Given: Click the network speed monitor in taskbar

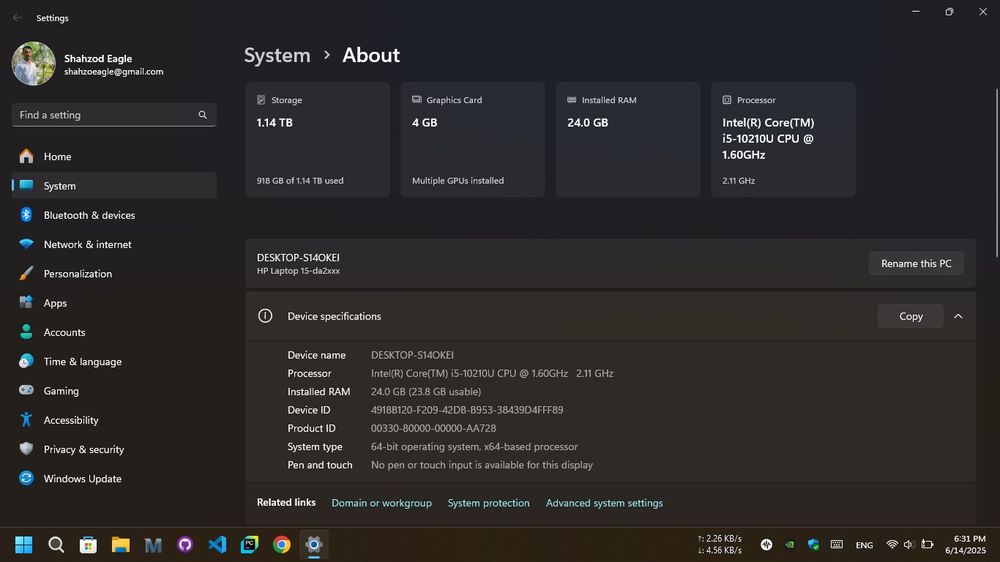Looking at the screenshot, I should click(720, 545).
